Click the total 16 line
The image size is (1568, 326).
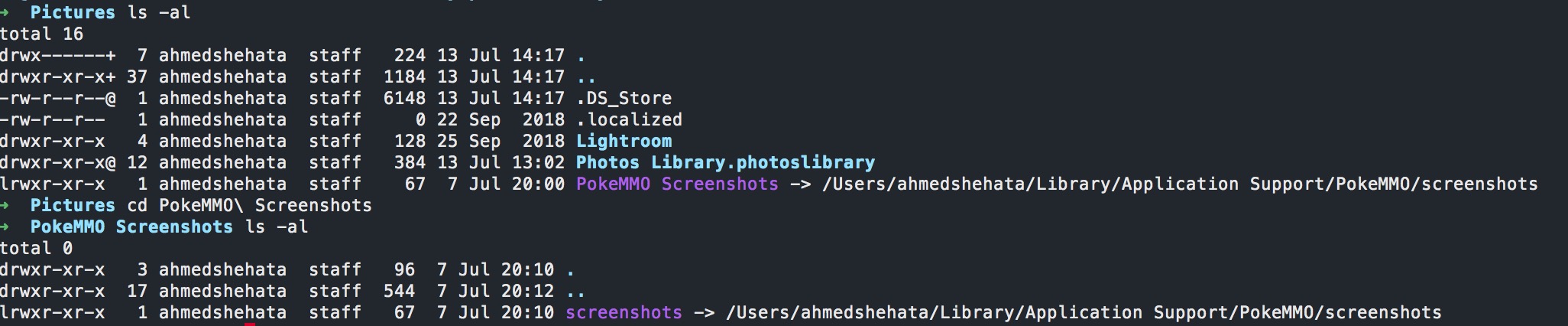point(41,34)
